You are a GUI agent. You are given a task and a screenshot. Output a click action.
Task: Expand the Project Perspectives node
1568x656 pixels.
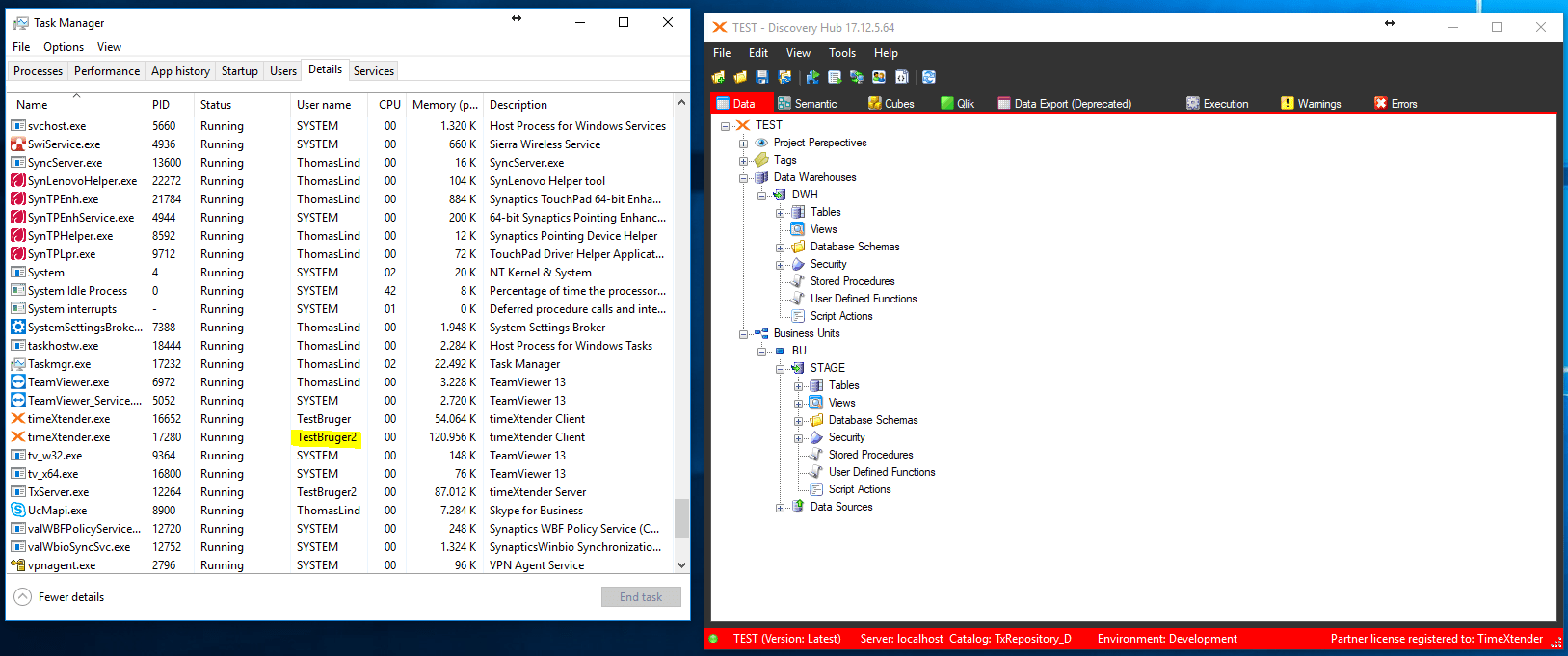[x=744, y=144]
